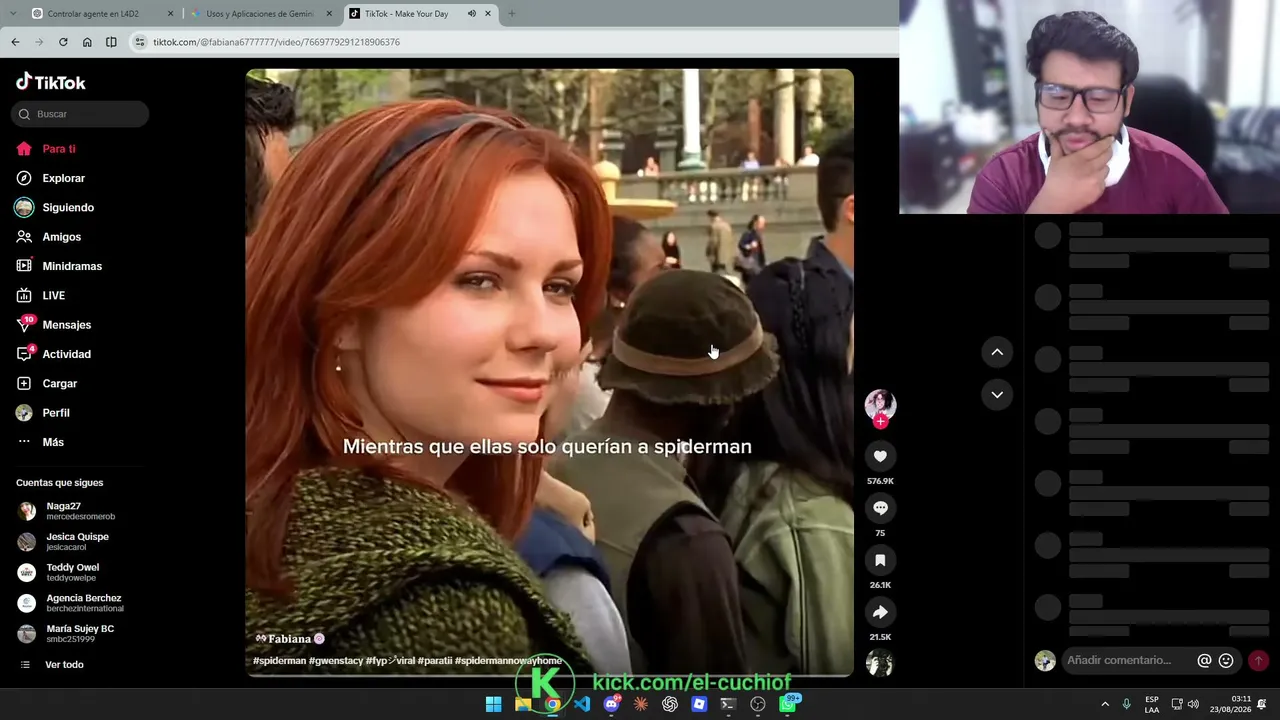The height and width of the screenshot is (720, 1280).
Task: View site information icon in address bar
Action: tap(140, 42)
